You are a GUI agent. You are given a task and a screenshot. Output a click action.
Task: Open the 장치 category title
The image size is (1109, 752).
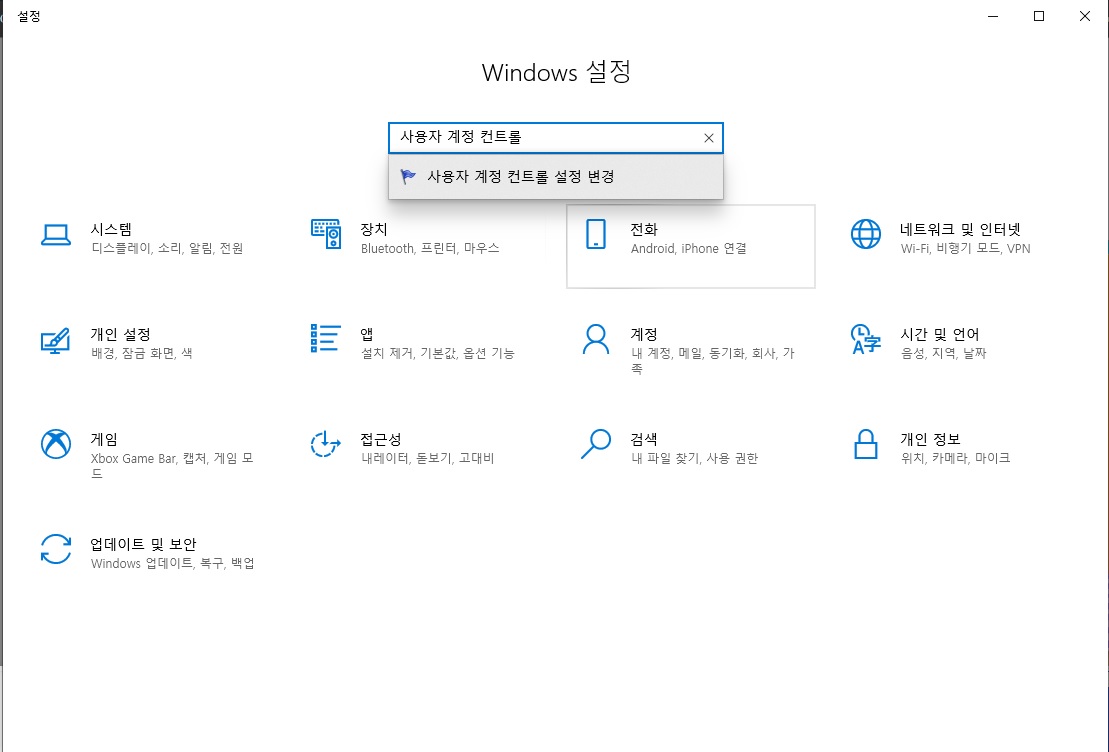coord(374,229)
